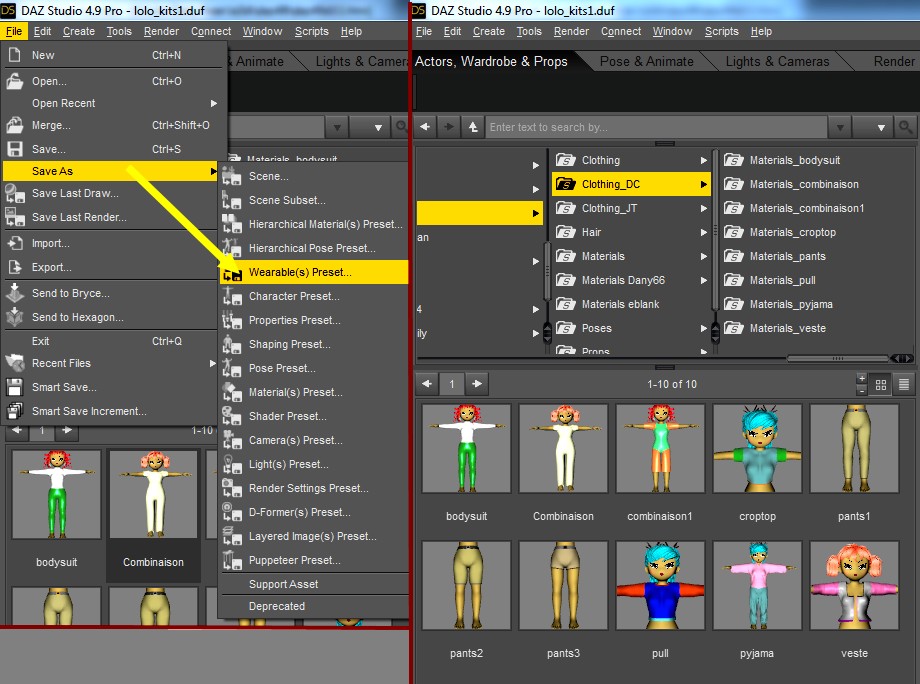Click the go-up-one-level arrow in right window

(473, 127)
